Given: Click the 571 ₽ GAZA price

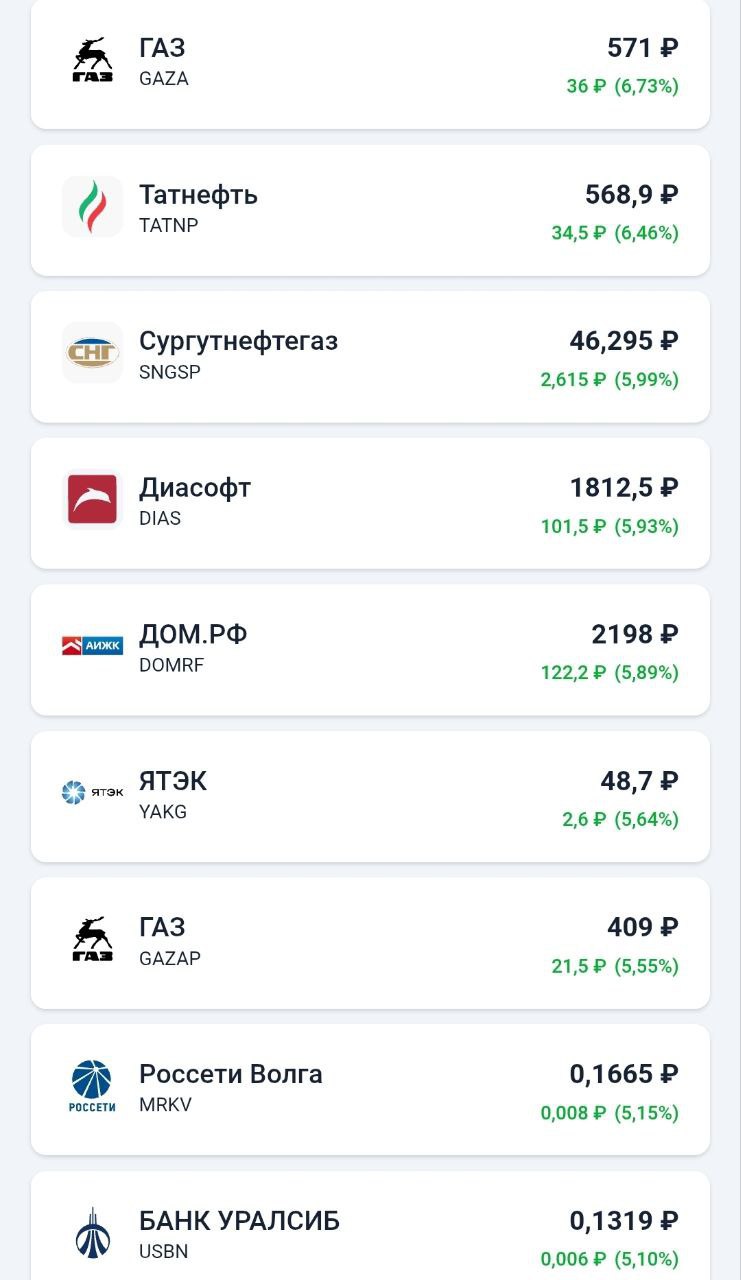Looking at the screenshot, I should coord(642,48).
